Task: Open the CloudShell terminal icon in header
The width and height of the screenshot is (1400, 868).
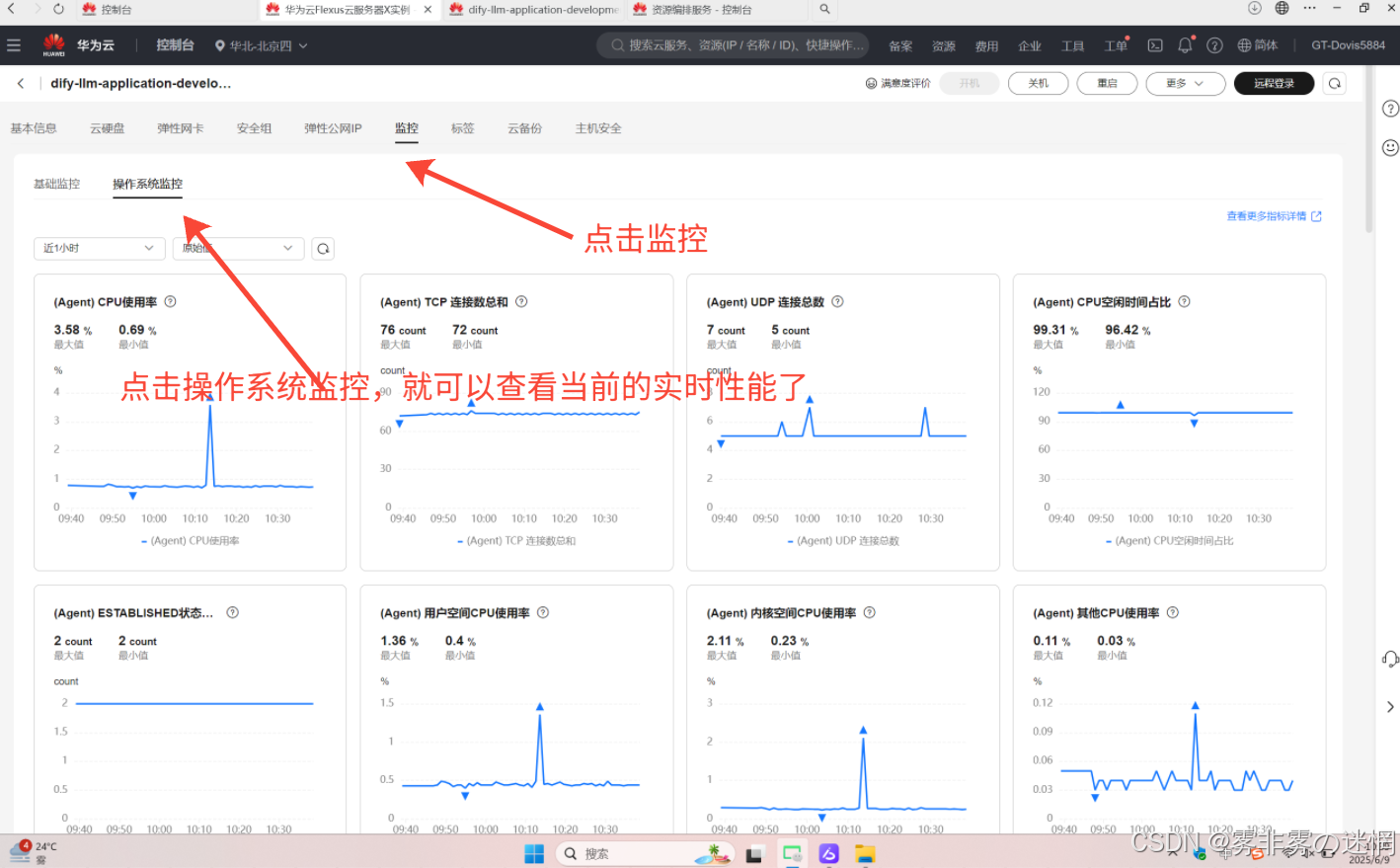Action: 1155,45
